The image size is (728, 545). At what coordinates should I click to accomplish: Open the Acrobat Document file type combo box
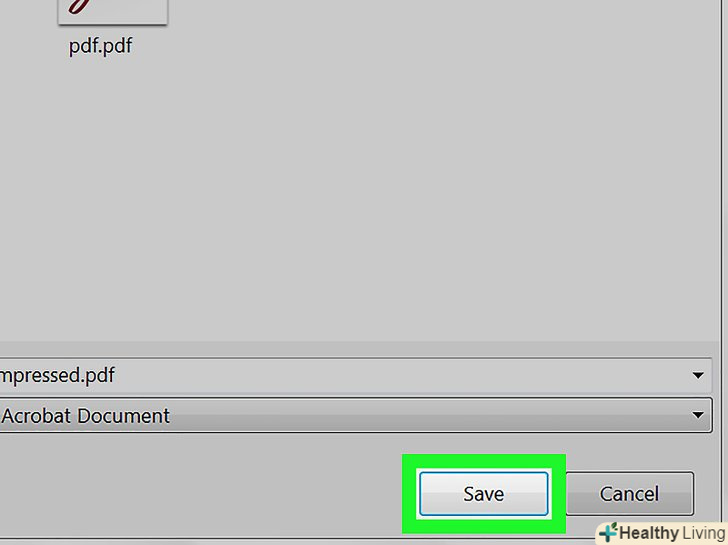(x=340, y=416)
